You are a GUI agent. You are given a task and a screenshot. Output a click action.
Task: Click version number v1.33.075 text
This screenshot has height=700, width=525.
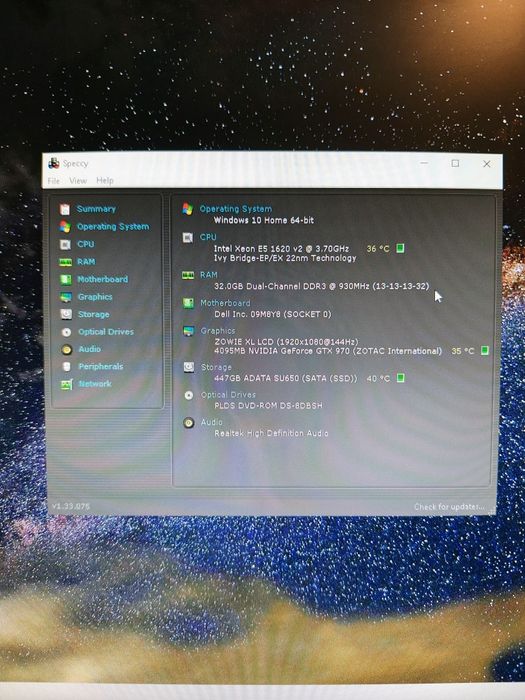(x=71, y=506)
